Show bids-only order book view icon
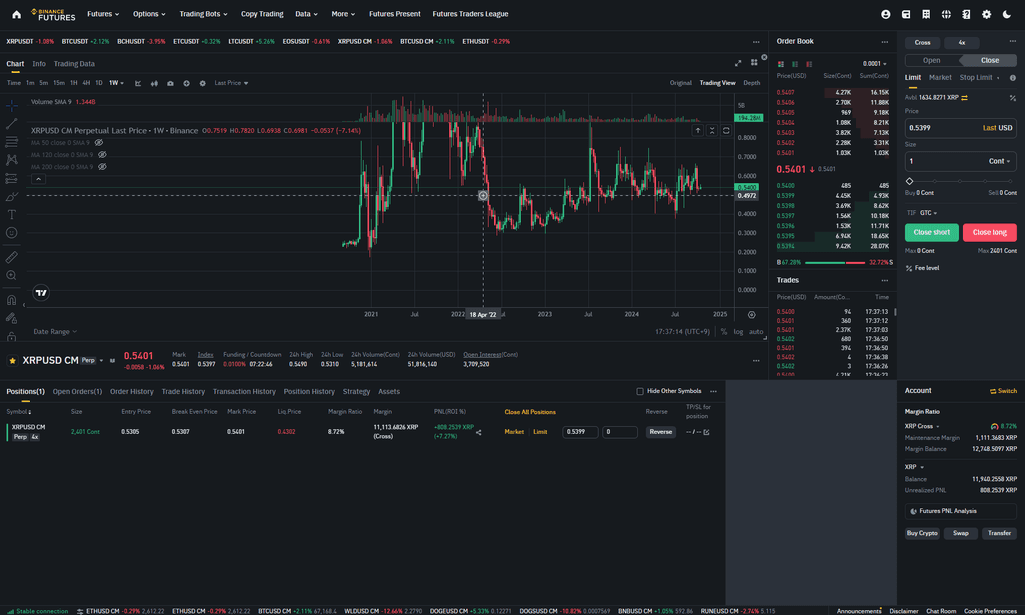Screen dimensions: 1025x615 [x=795, y=64]
